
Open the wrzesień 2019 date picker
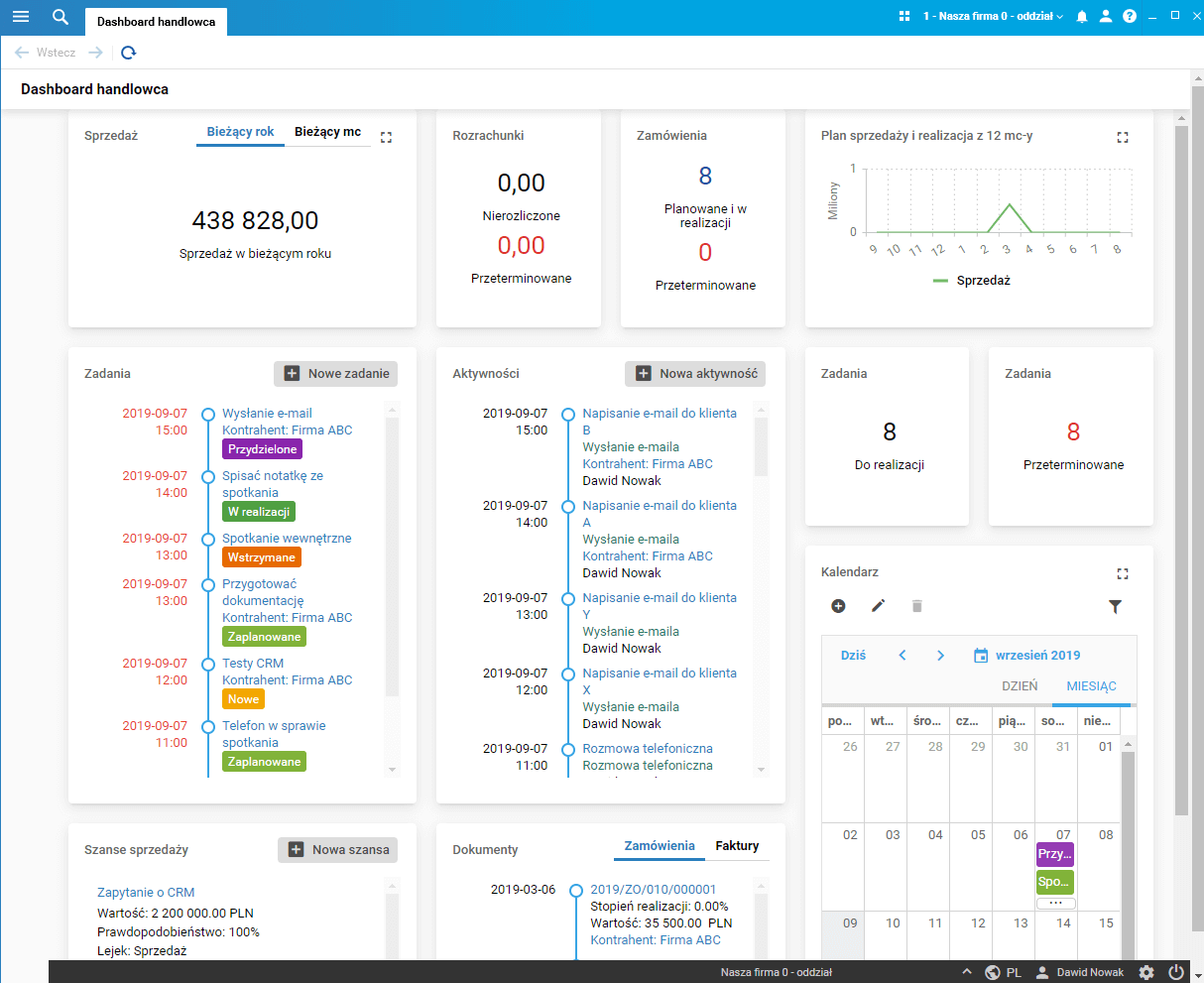pyautogui.click(x=1027, y=656)
